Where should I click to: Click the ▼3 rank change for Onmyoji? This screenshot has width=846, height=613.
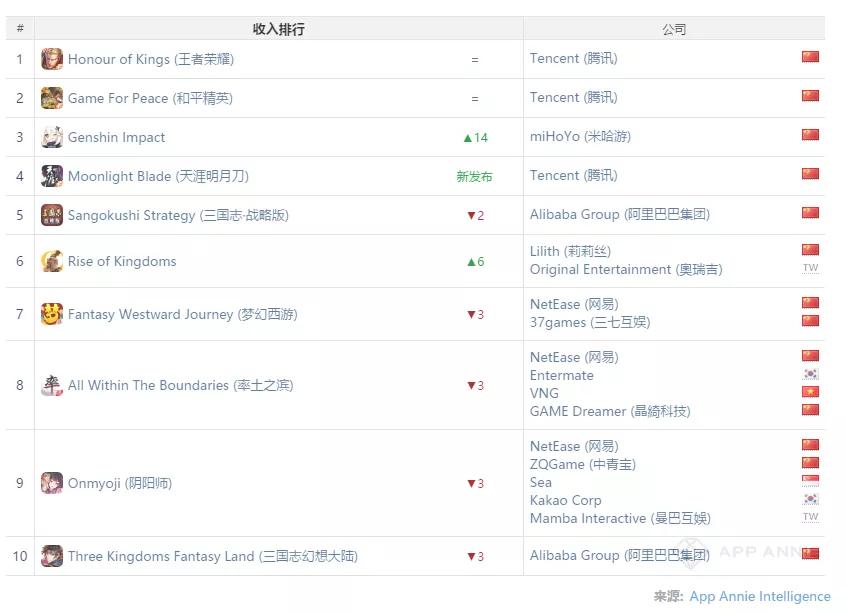(x=475, y=483)
